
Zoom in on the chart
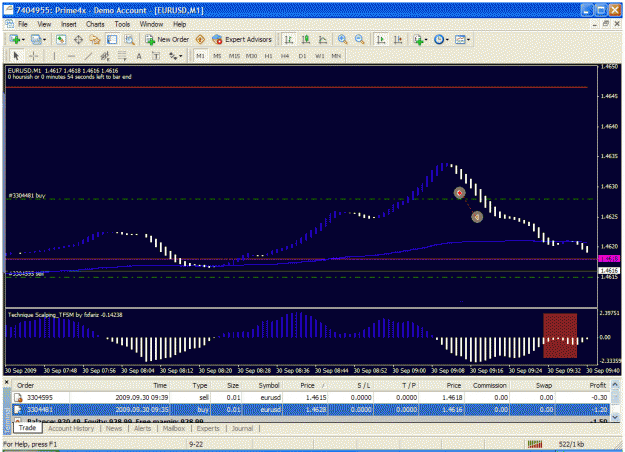pos(342,39)
